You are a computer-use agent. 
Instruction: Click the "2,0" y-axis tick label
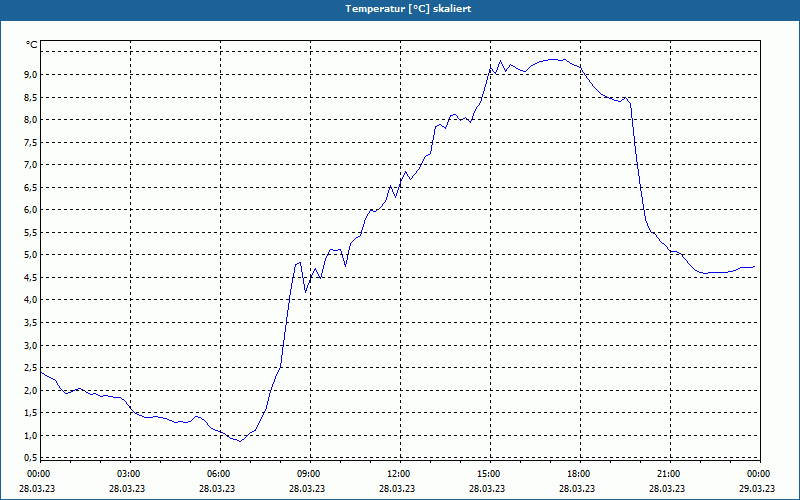coord(31,390)
